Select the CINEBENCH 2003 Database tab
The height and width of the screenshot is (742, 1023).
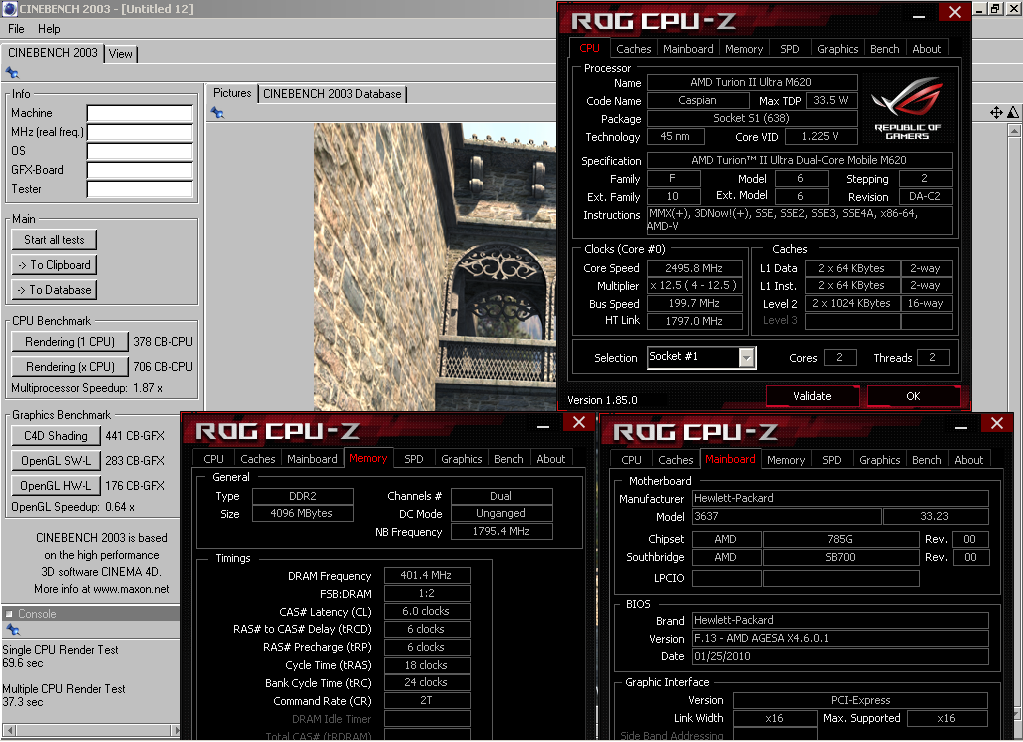332,94
